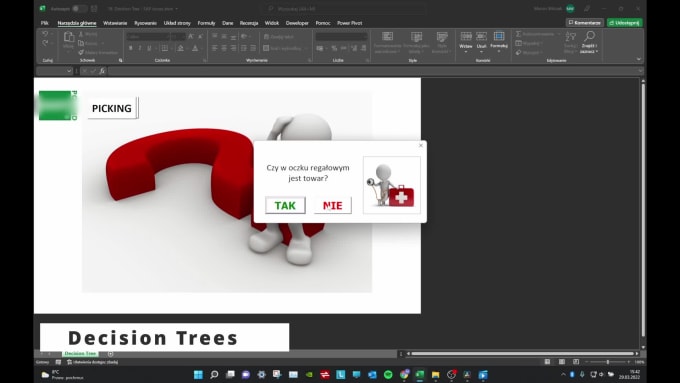Open the Deweloper tab

coord(297,23)
